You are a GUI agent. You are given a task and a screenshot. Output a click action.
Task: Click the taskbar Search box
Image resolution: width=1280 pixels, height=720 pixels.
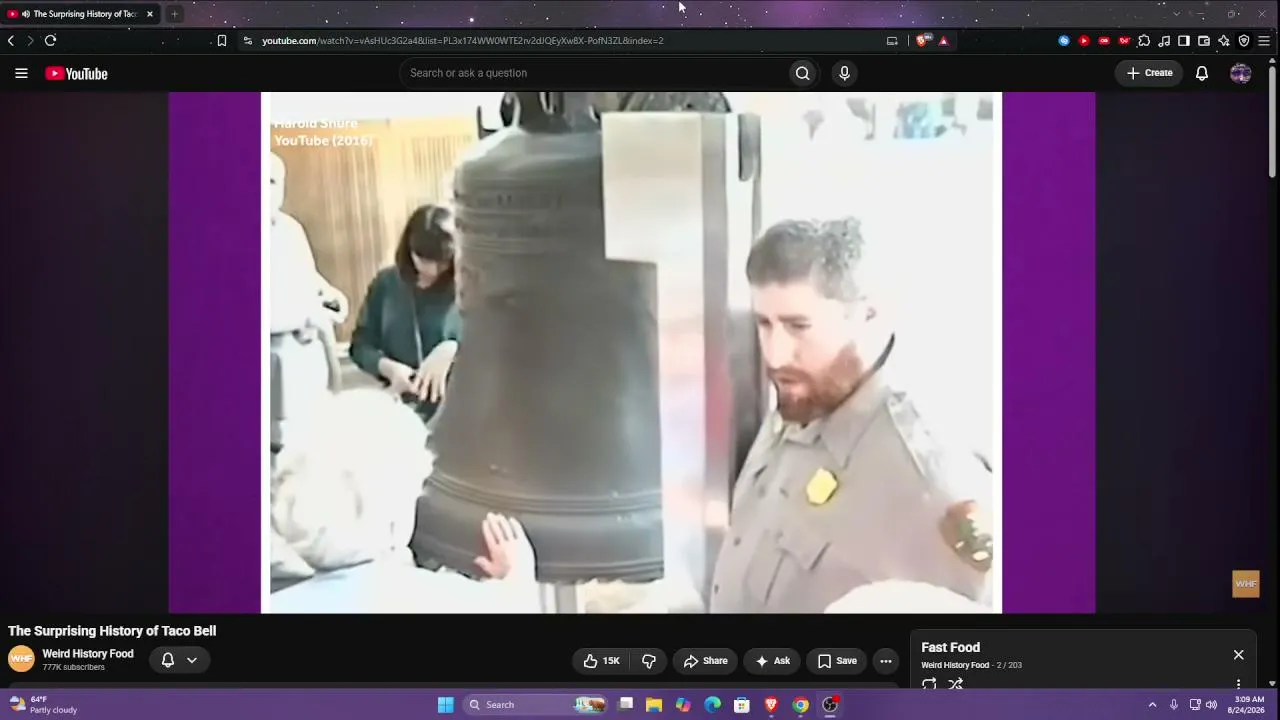[536, 705]
